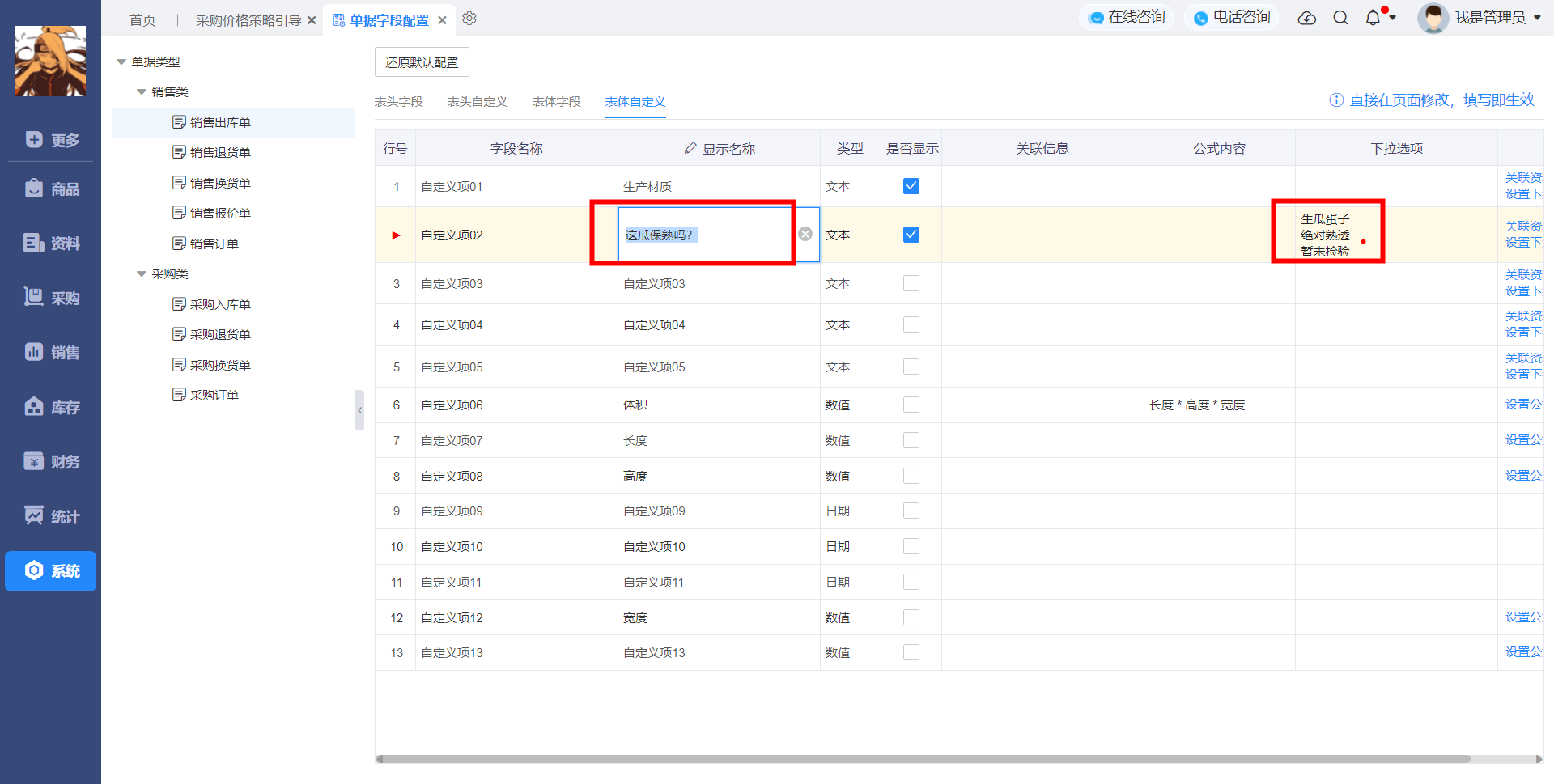This screenshot has width=1554, height=784.
Task: Click the horizontal scrollbar under the table
Action: click(923, 759)
